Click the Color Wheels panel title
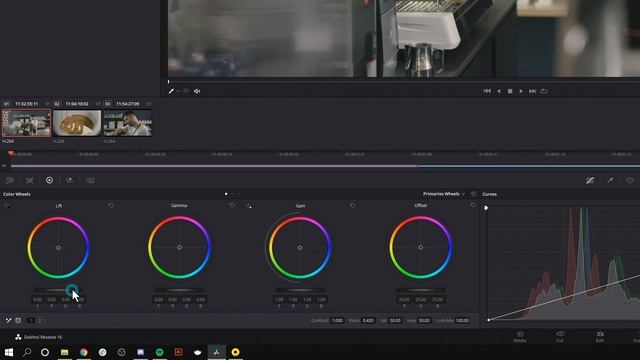This screenshot has width=640, height=360. (17, 194)
